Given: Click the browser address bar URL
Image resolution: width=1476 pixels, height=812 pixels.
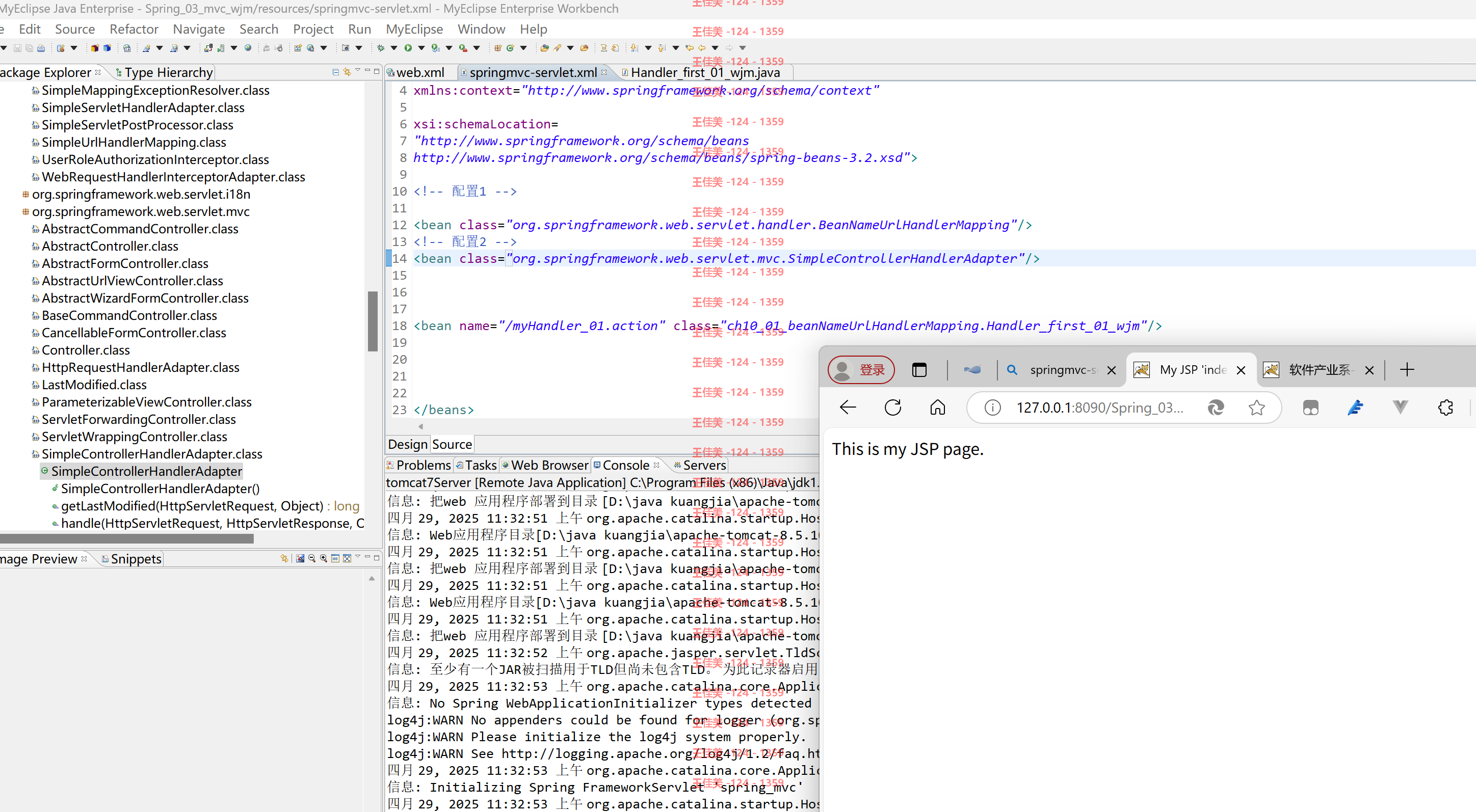Looking at the screenshot, I should 1099,407.
